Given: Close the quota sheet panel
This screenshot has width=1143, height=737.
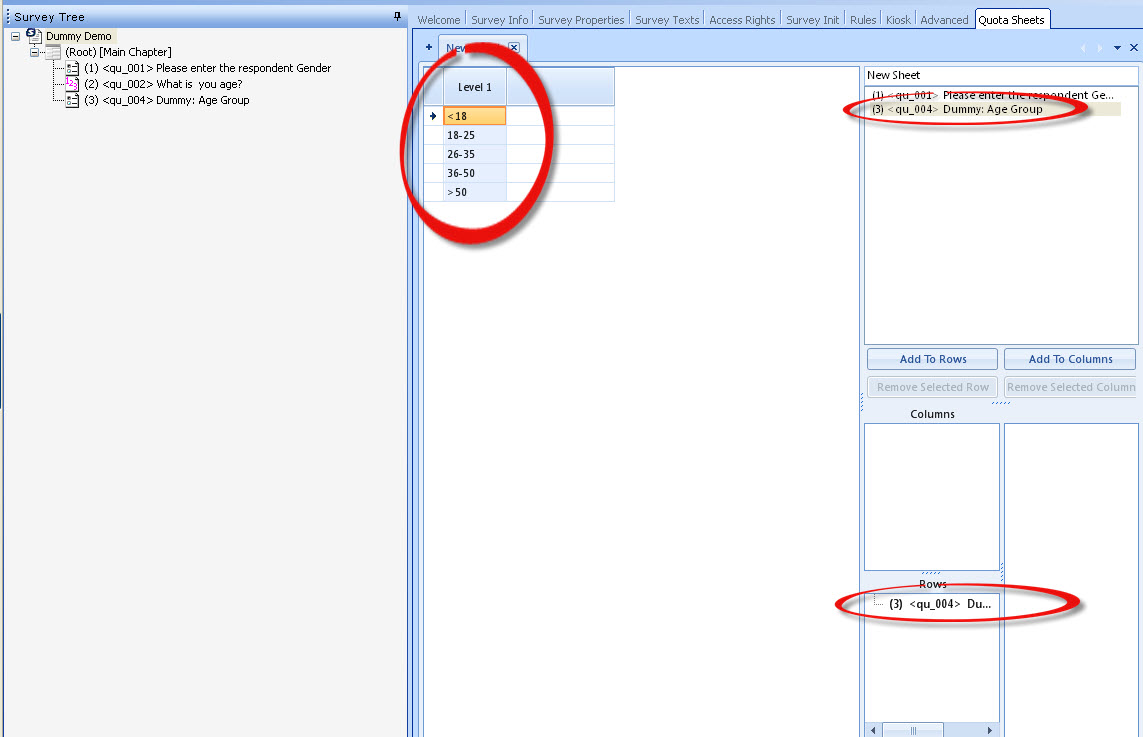Looking at the screenshot, I should [x=1134, y=47].
